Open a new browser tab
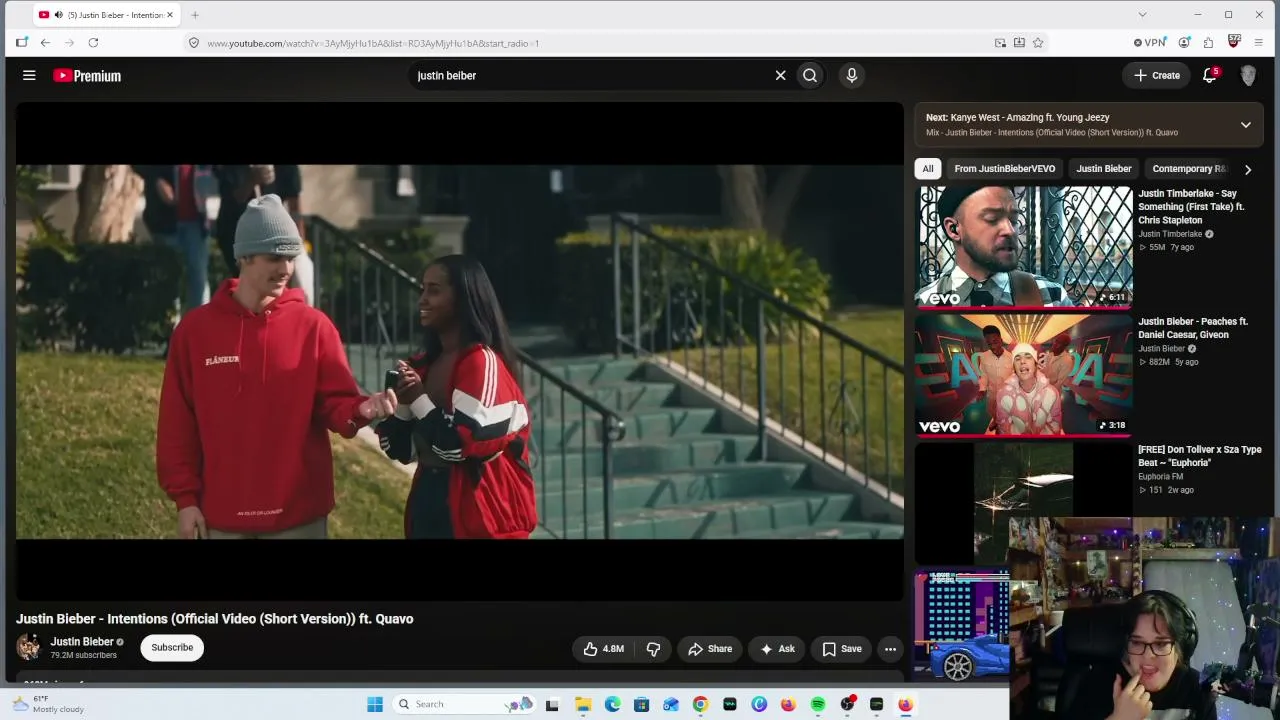The image size is (1280, 720). [x=195, y=15]
